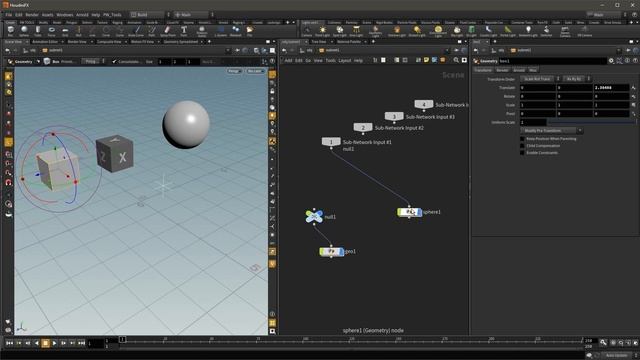Viewport: 640px width, 360px height.
Task: Toggle Keep Position When Parenting checkbox
Action: pos(522,139)
